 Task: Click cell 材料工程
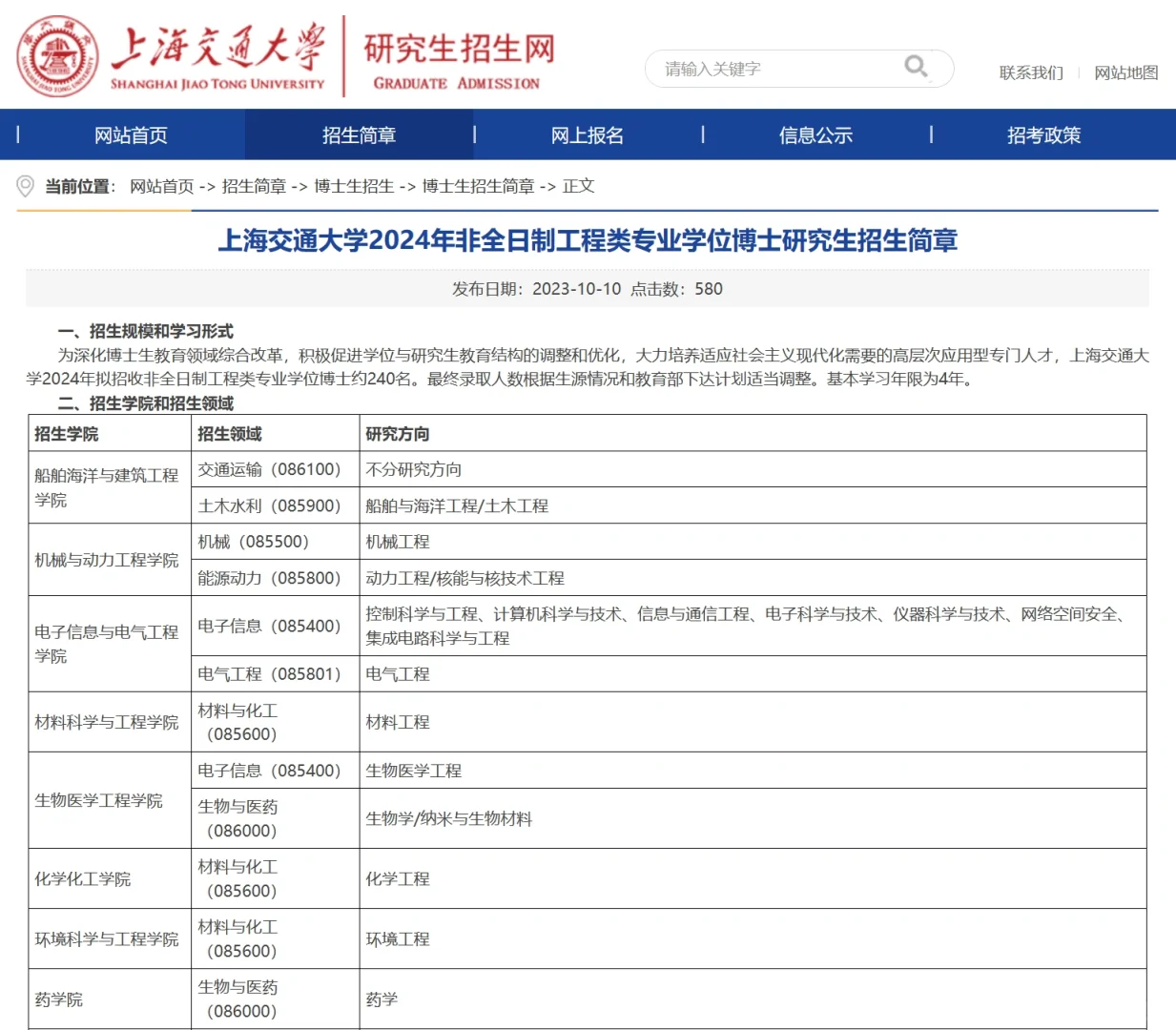753,722
